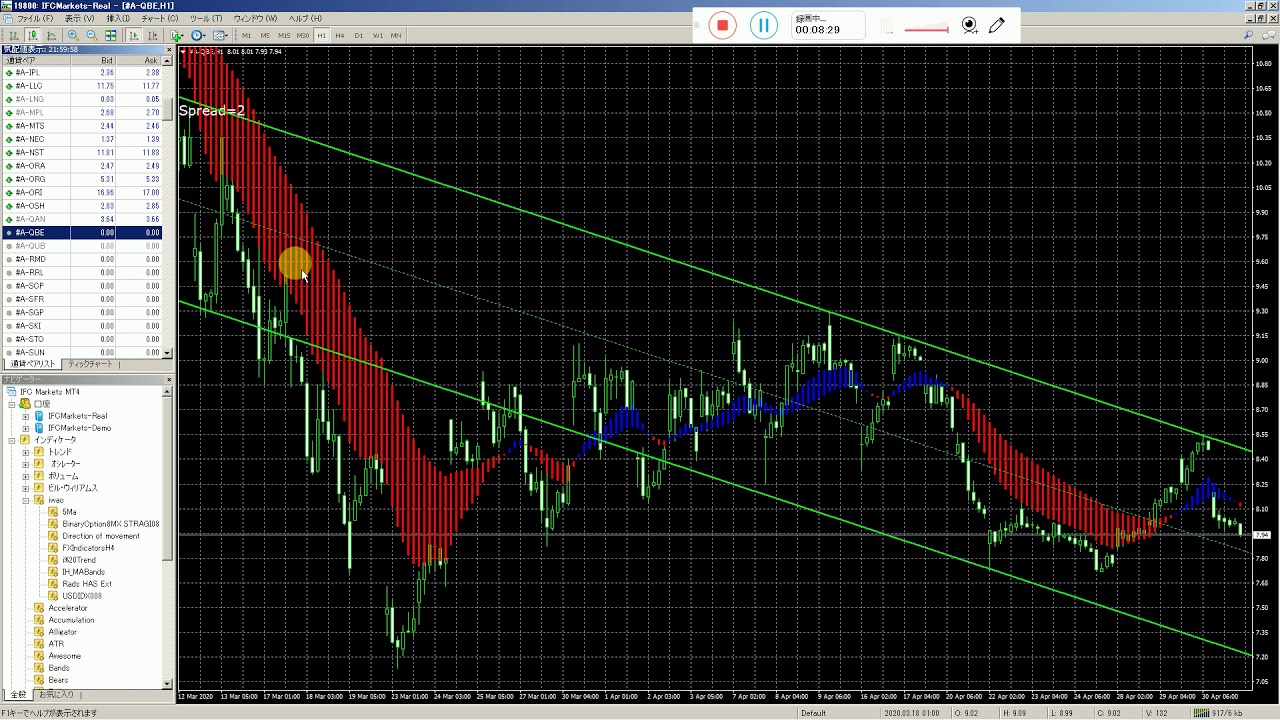
Task: Click the webcam icon in recorder bar
Action: pos(969,26)
